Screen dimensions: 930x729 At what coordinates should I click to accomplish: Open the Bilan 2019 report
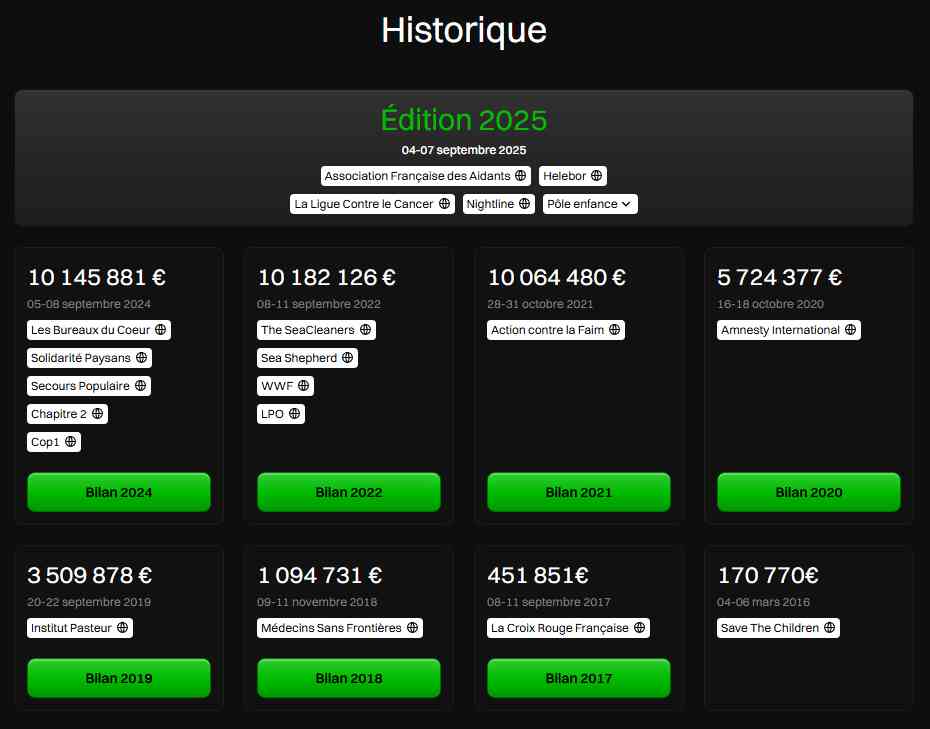click(x=119, y=678)
